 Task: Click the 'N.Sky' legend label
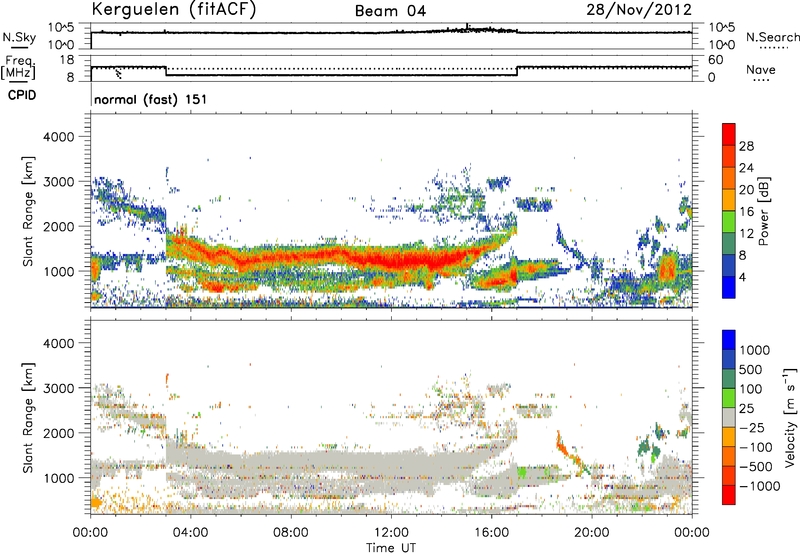tap(19, 37)
